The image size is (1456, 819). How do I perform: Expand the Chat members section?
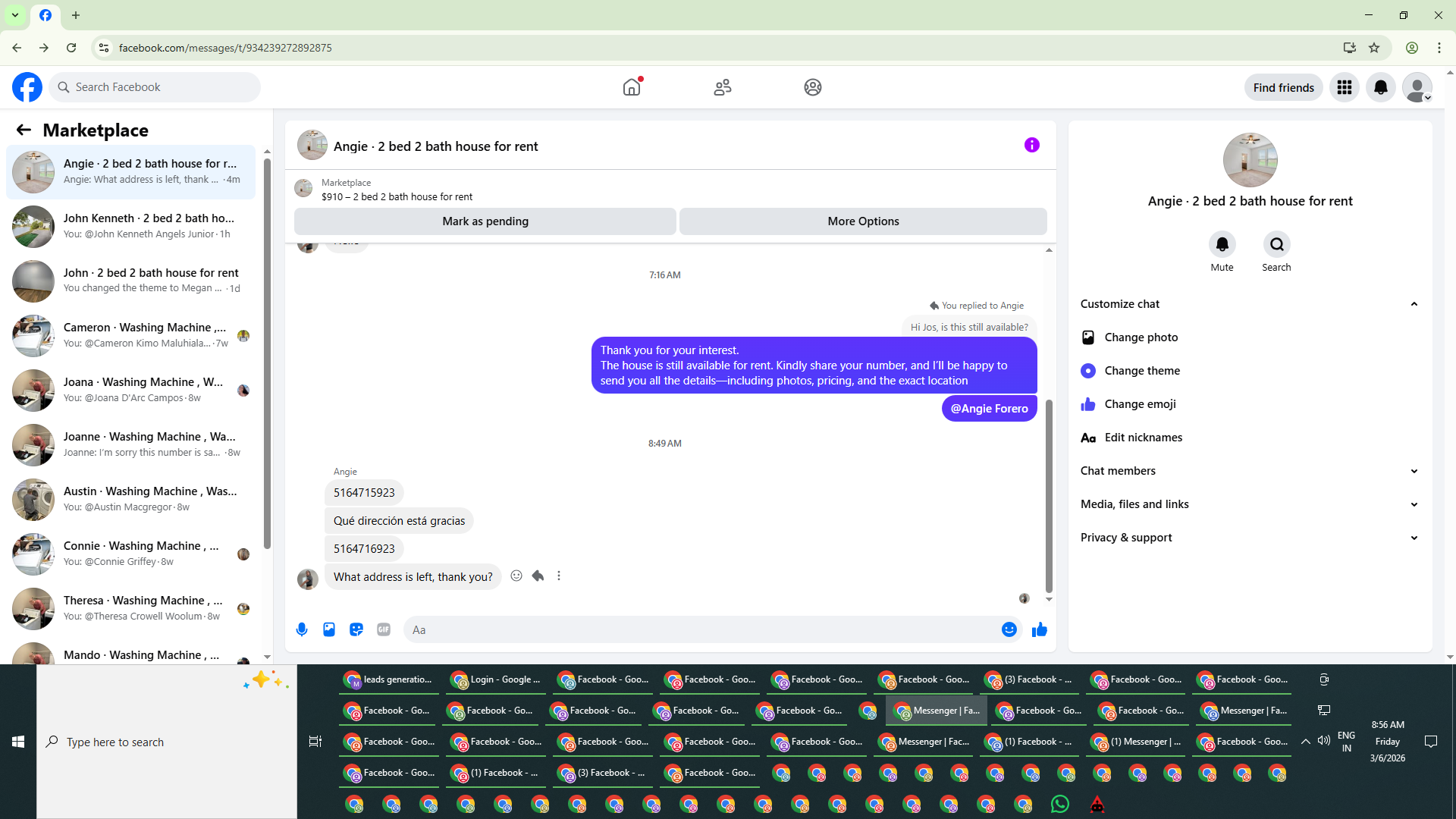[x=1414, y=471]
